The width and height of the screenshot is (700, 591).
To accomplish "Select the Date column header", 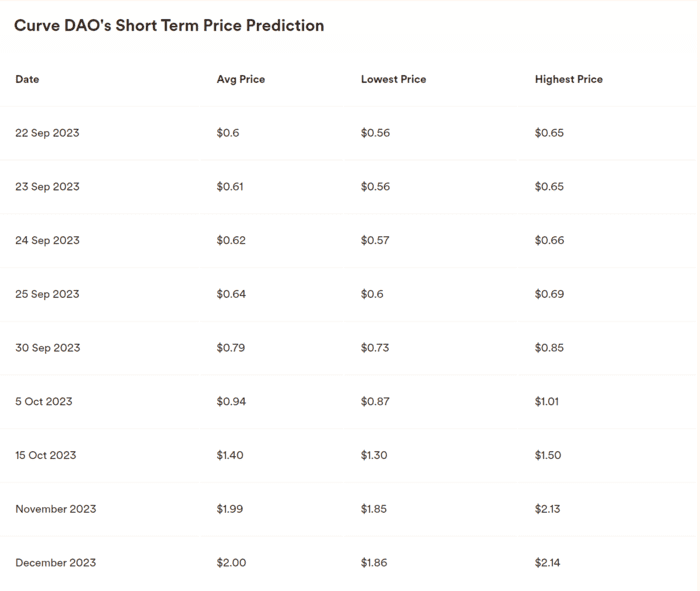I will click(x=27, y=79).
